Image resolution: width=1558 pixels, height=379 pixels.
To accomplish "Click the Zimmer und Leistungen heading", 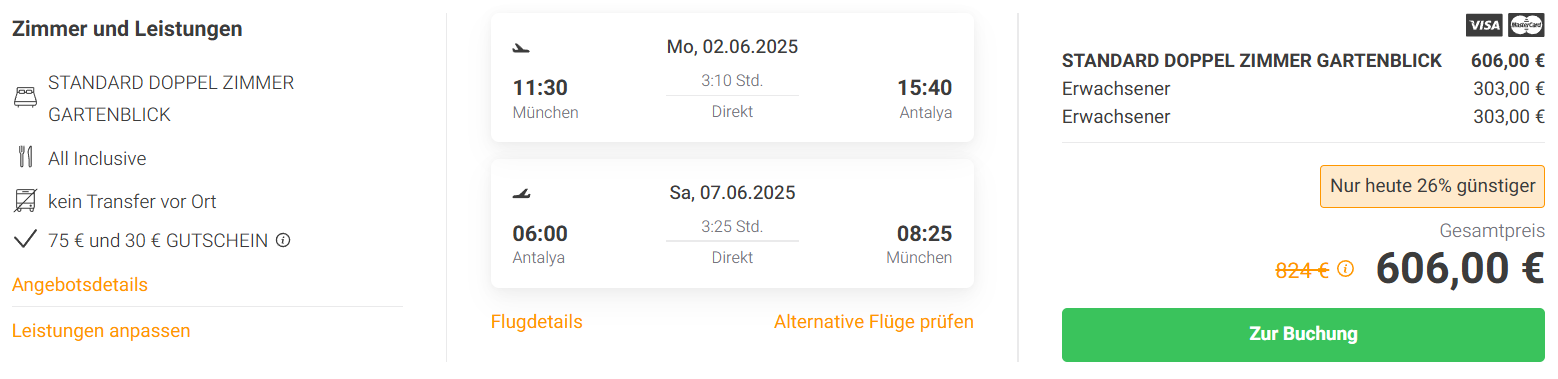I will pos(127,29).
